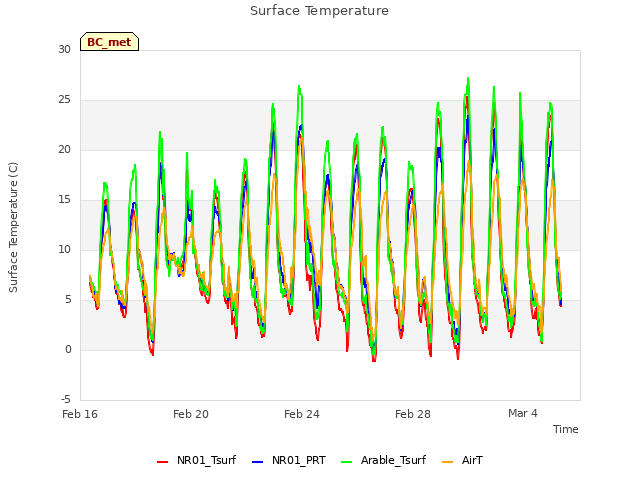Click the blue NR01_PRT legend line marker

point(258,462)
